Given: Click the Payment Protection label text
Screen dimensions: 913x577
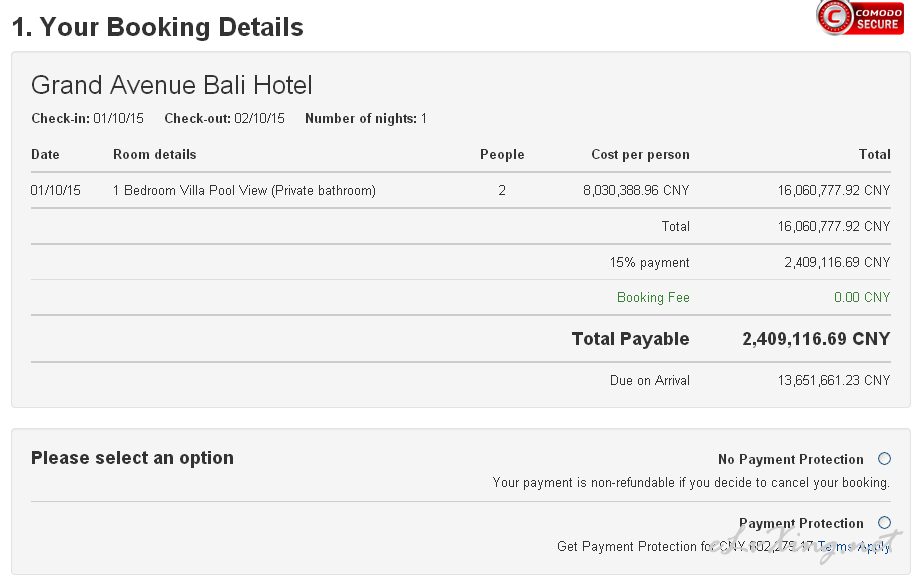Looking at the screenshot, I should pyautogui.click(x=801, y=523).
